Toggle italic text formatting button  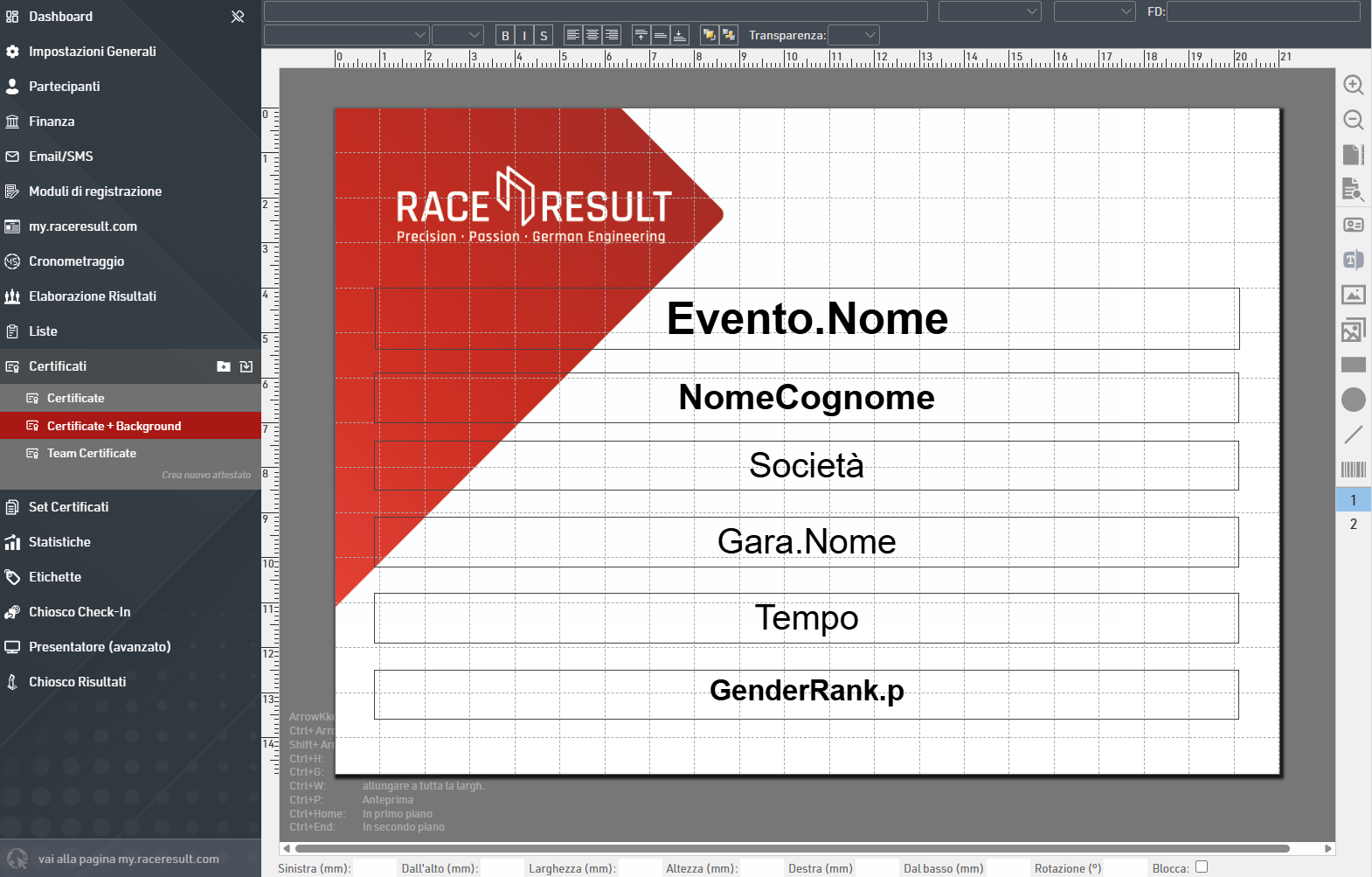pyautogui.click(x=524, y=35)
